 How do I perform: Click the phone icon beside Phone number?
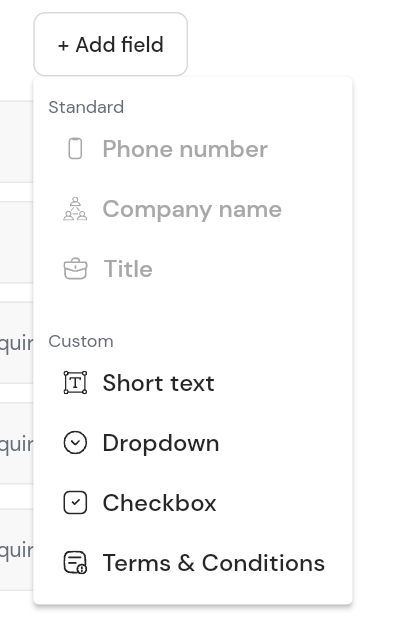tap(75, 149)
